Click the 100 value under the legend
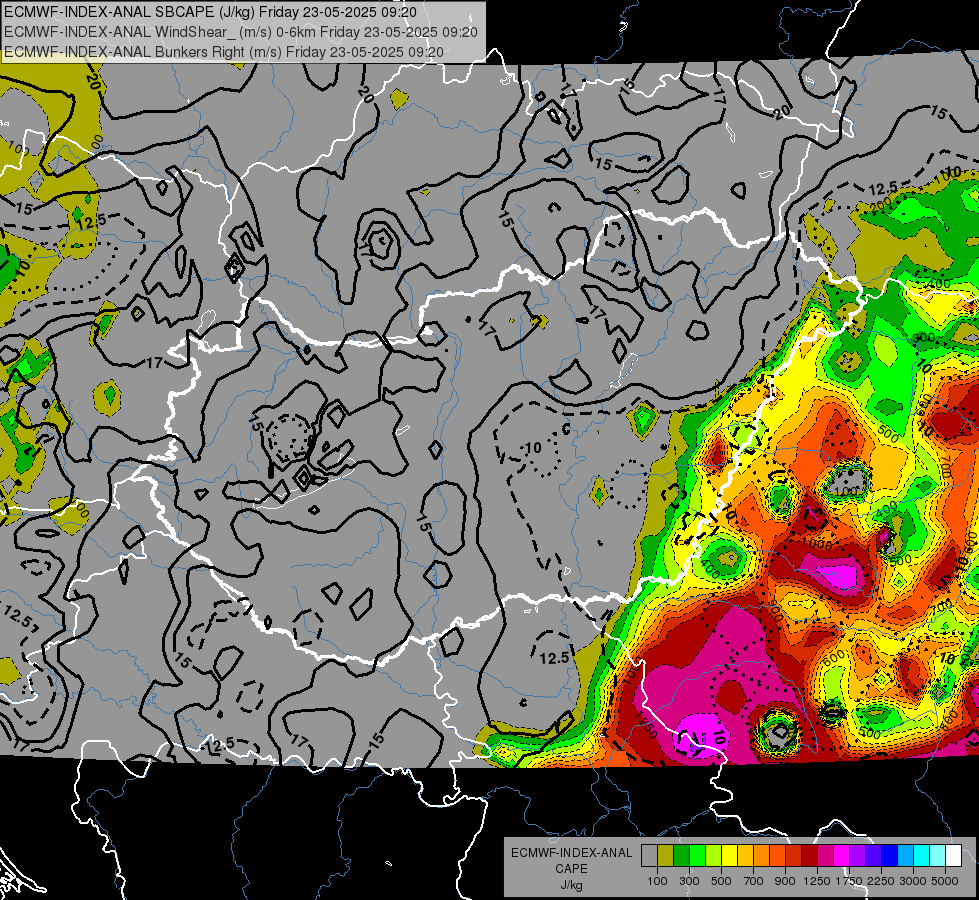This screenshot has height=900, width=979. 657,881
